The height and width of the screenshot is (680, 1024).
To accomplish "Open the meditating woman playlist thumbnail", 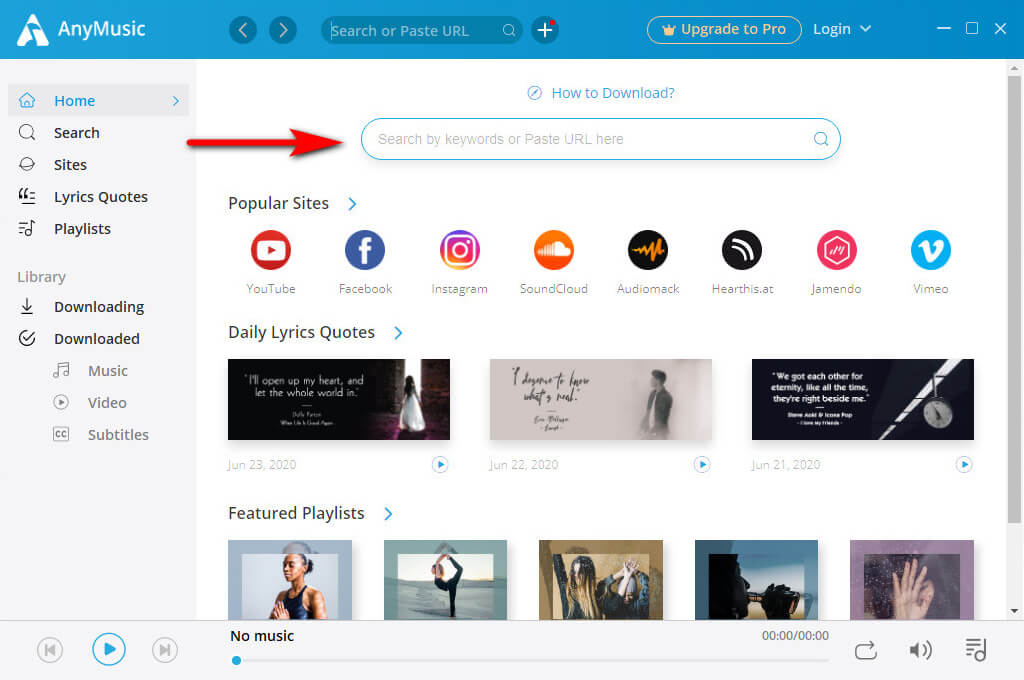I will [x=290, y=579].
